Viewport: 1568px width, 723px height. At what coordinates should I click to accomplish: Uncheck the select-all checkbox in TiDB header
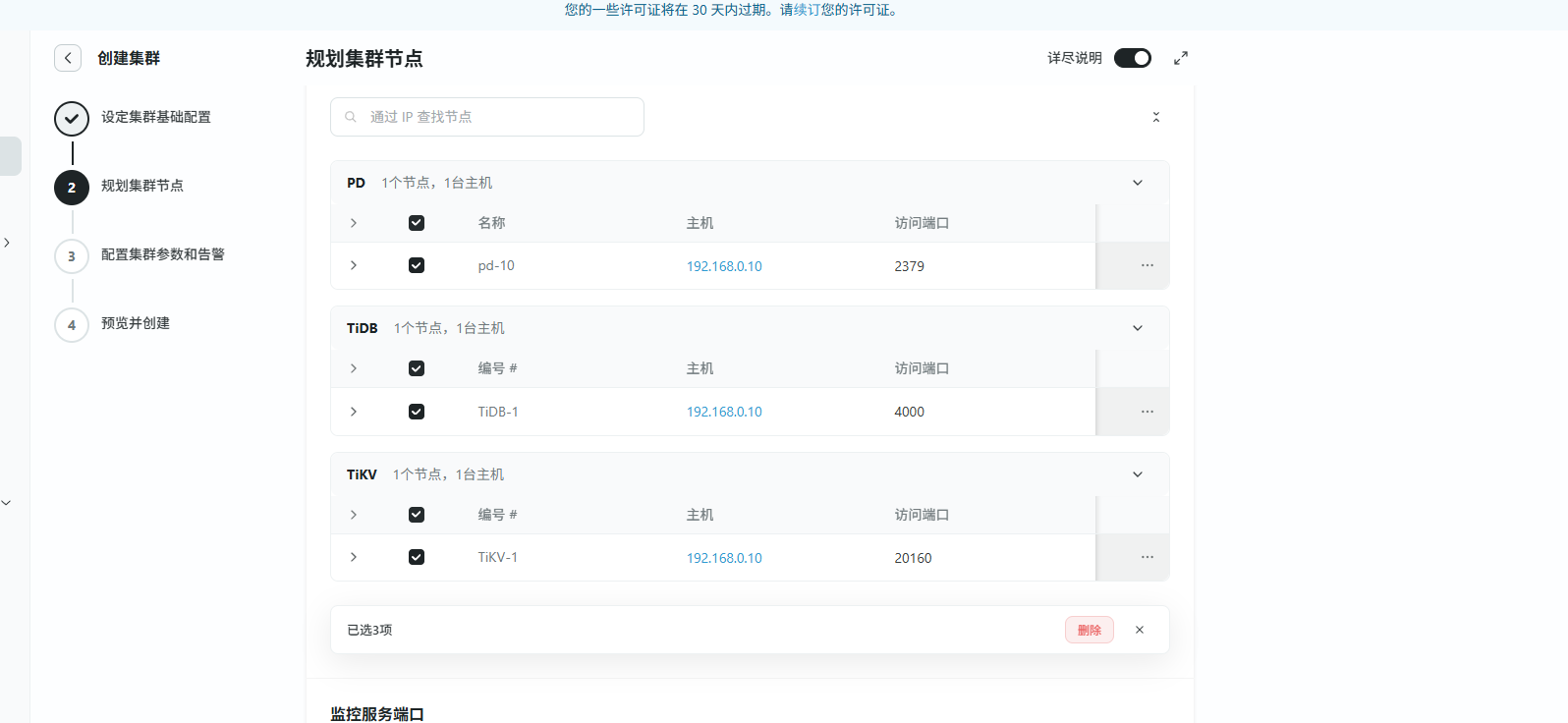pos(417,368)
